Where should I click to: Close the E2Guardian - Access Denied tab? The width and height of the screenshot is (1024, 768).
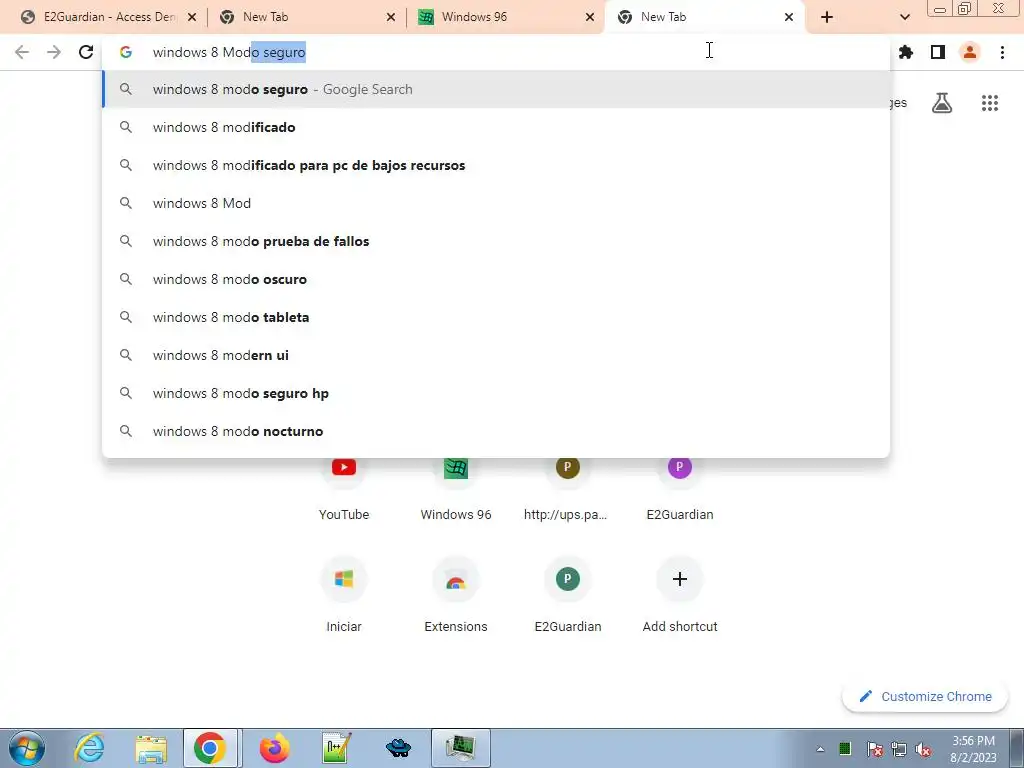(192, 17)
